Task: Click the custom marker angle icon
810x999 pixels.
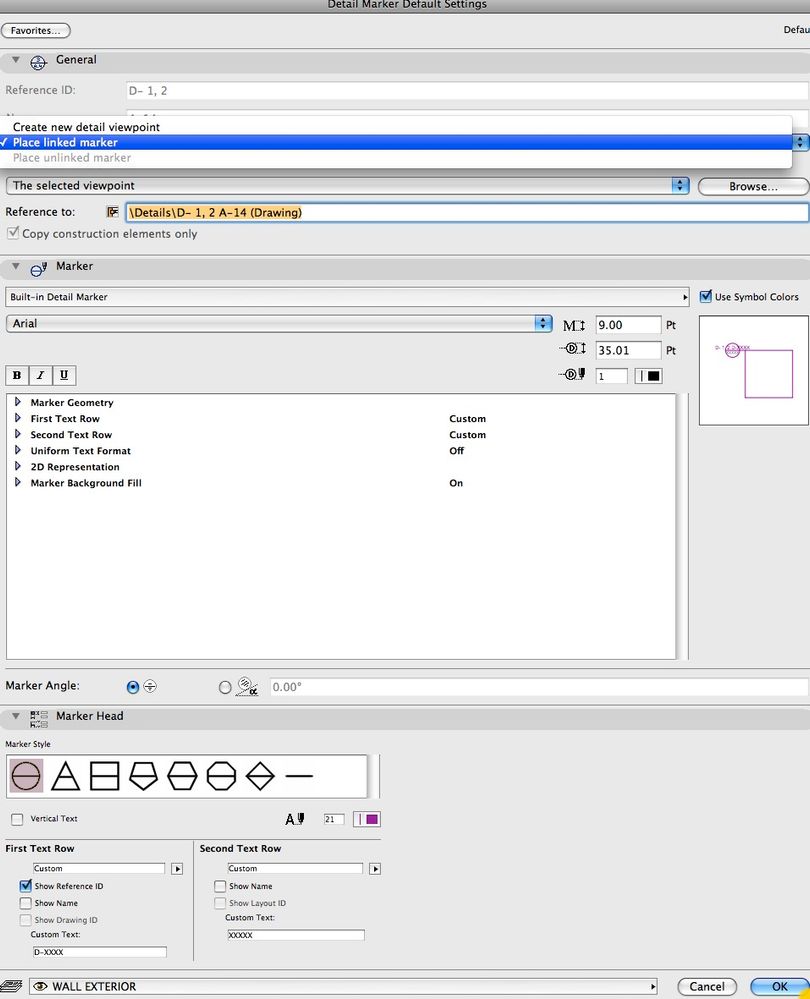Action: click(247, 686)
